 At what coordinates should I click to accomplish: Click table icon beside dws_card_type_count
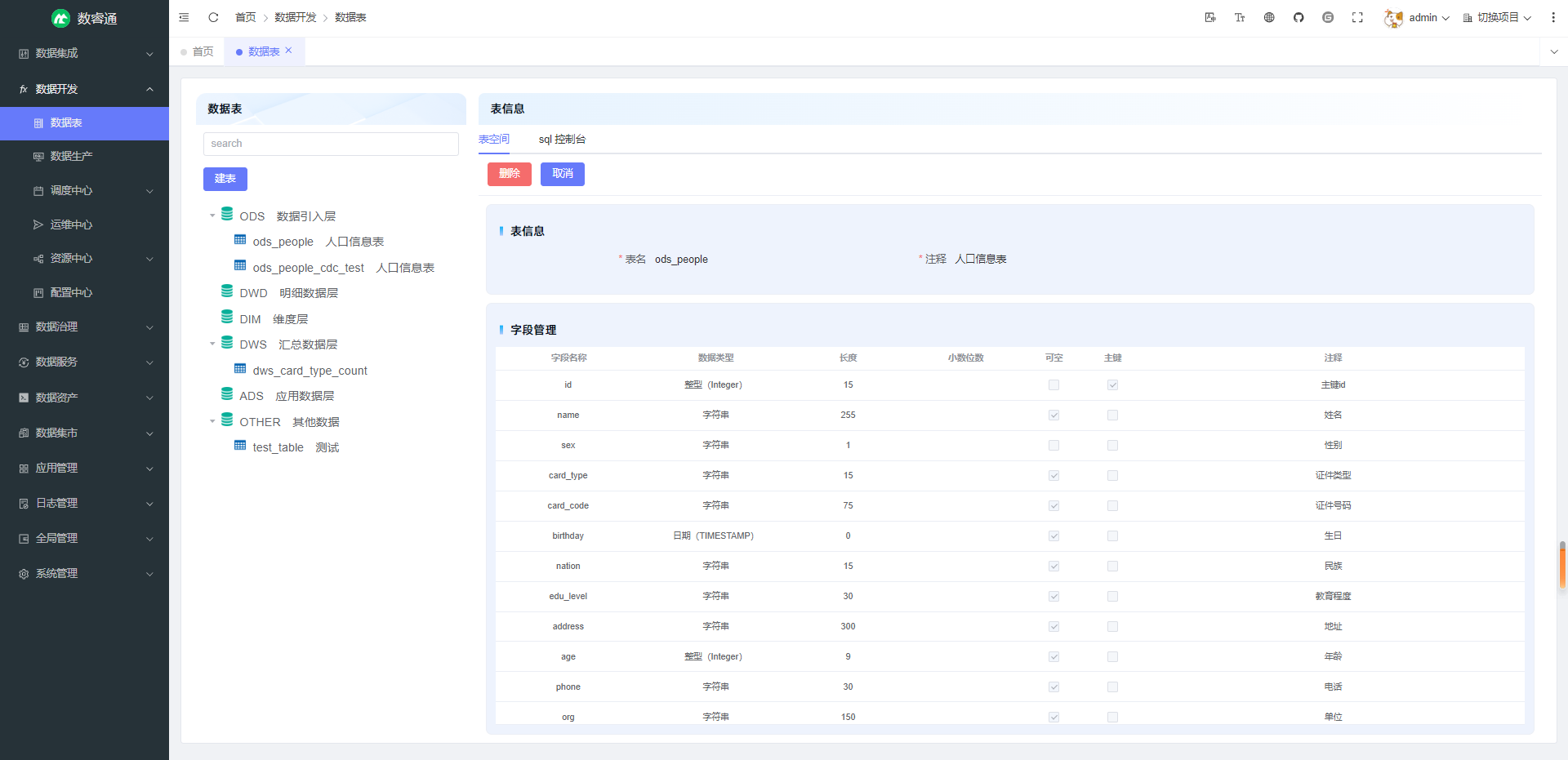pos(240,369)
